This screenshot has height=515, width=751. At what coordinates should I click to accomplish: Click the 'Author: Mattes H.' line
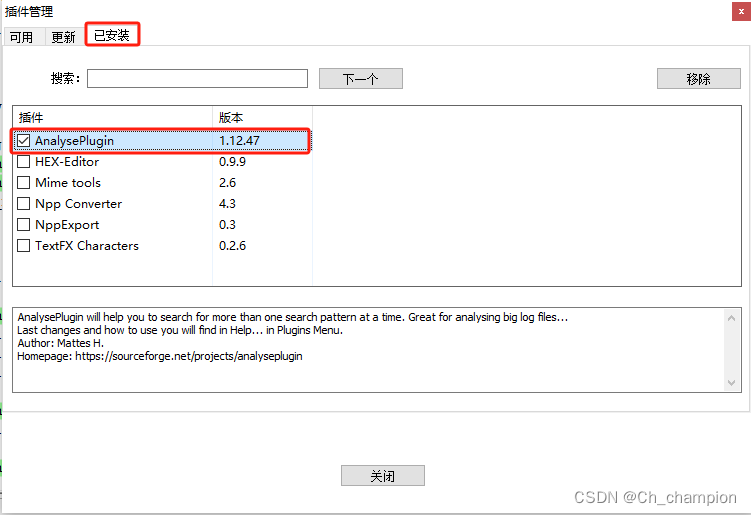60,343
